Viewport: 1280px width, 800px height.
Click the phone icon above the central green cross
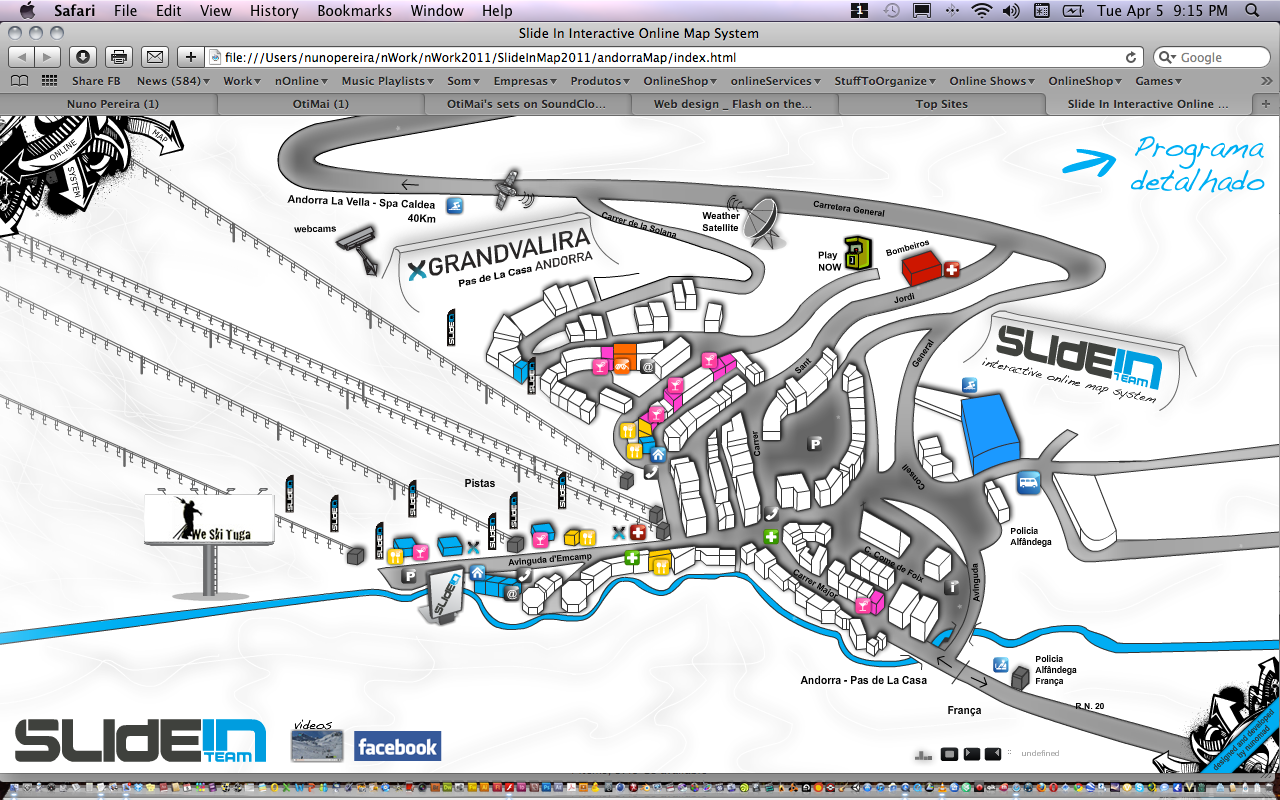771,513
